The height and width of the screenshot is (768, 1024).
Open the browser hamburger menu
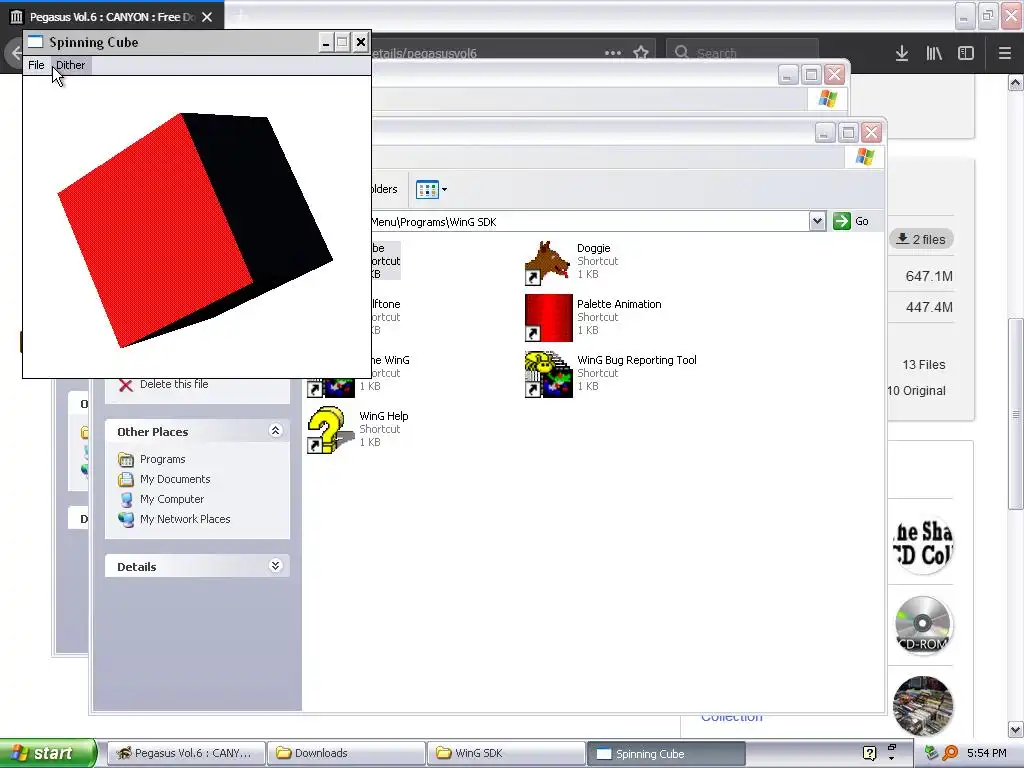[1005, 53]
